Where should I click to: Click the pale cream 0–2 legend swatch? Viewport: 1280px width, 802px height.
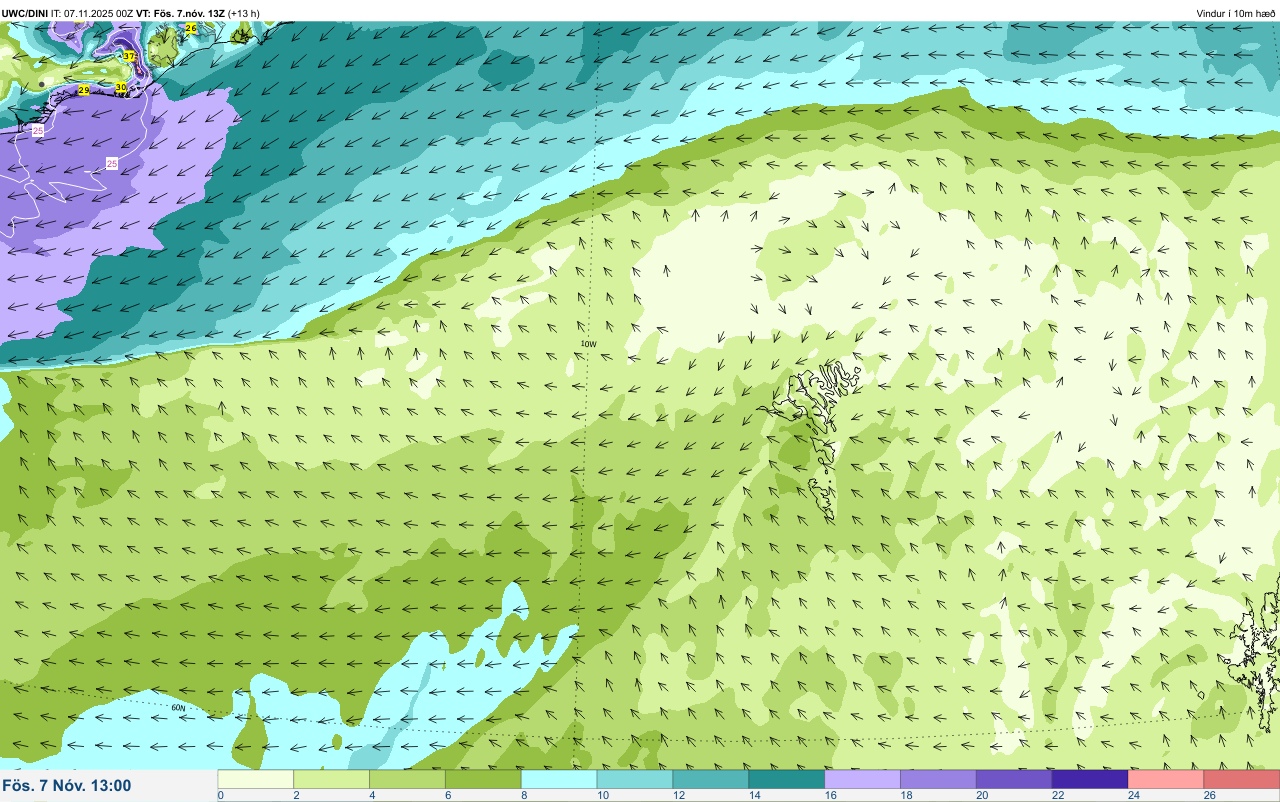(255, 779)
